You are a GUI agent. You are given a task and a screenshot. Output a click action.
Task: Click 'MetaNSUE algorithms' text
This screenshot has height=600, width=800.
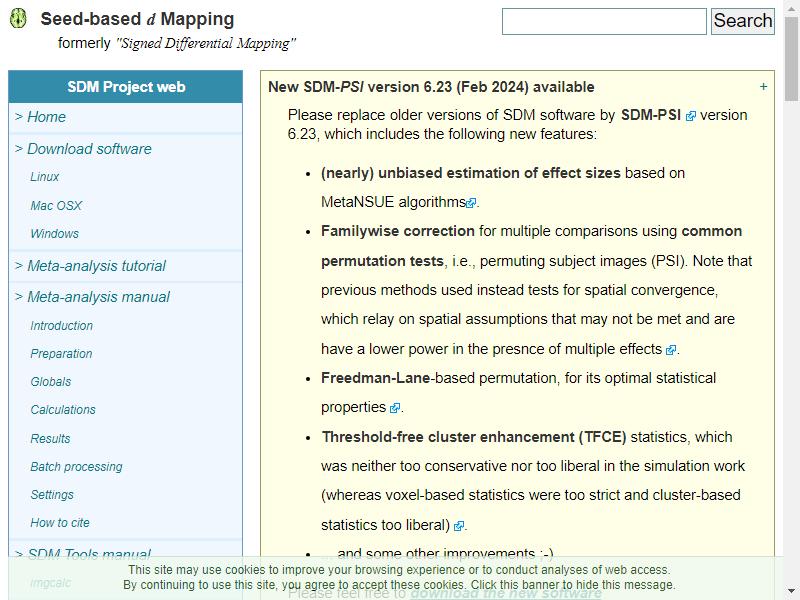tap(393, 202)
